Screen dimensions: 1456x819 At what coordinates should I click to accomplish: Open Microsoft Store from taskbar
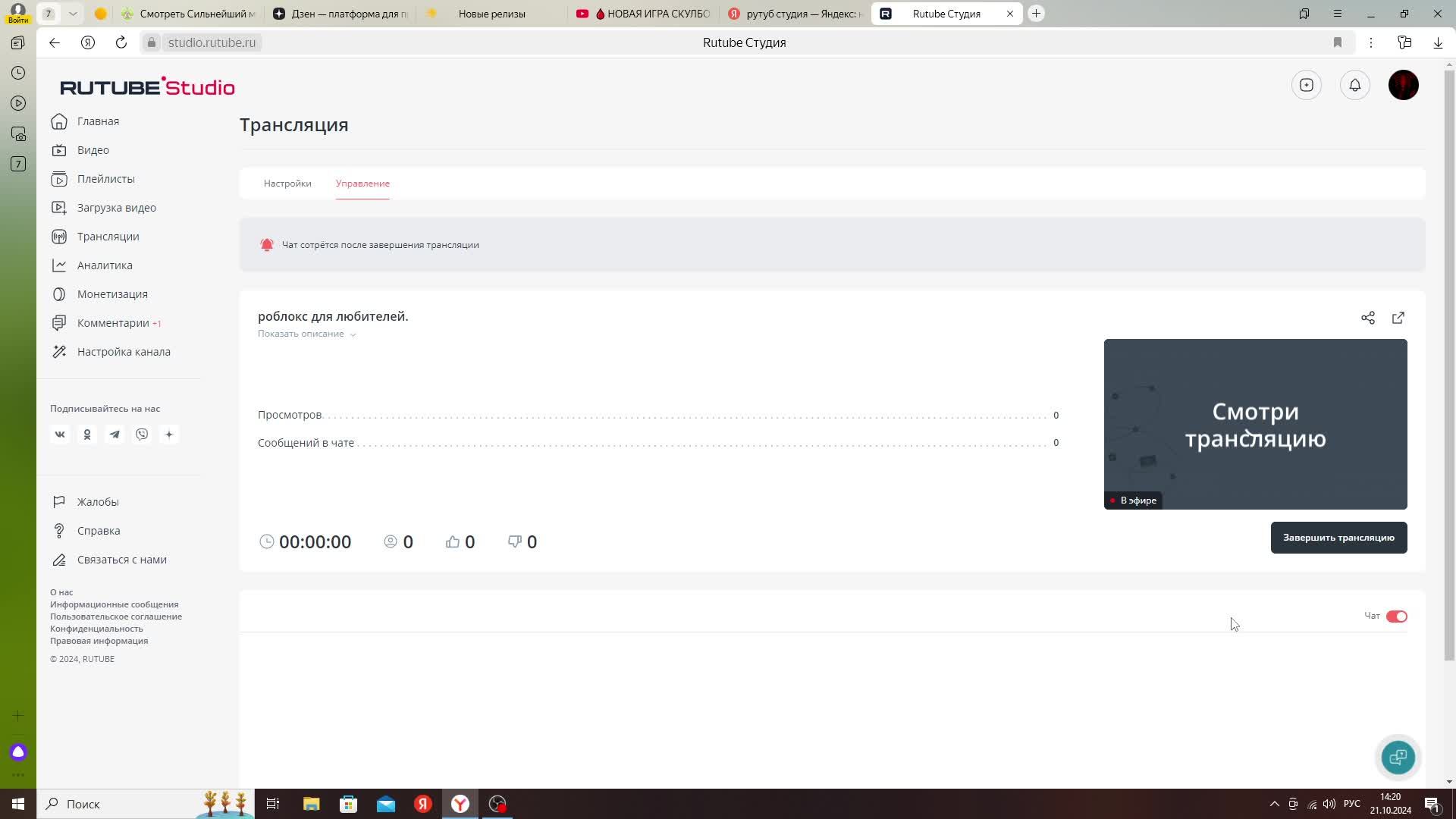coord(348,804)
